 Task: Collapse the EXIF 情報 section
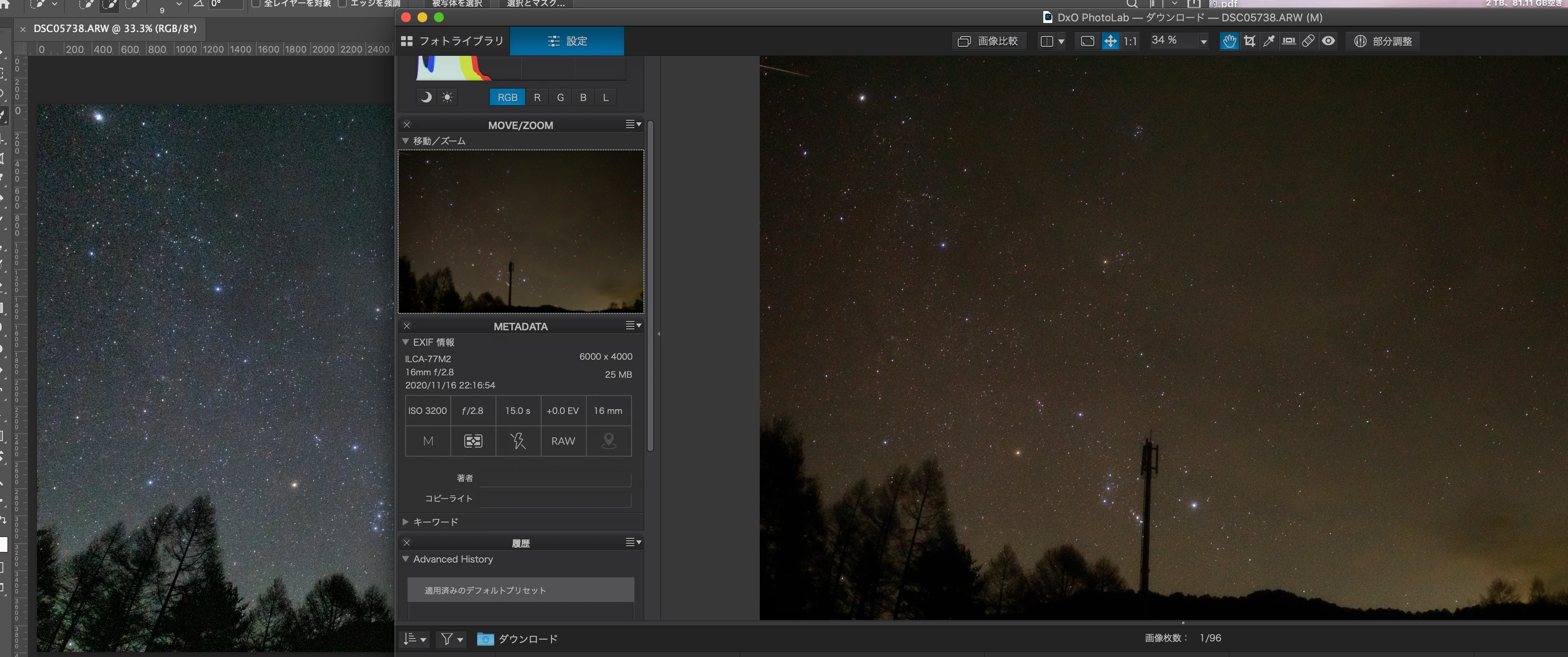coord(406,342)
